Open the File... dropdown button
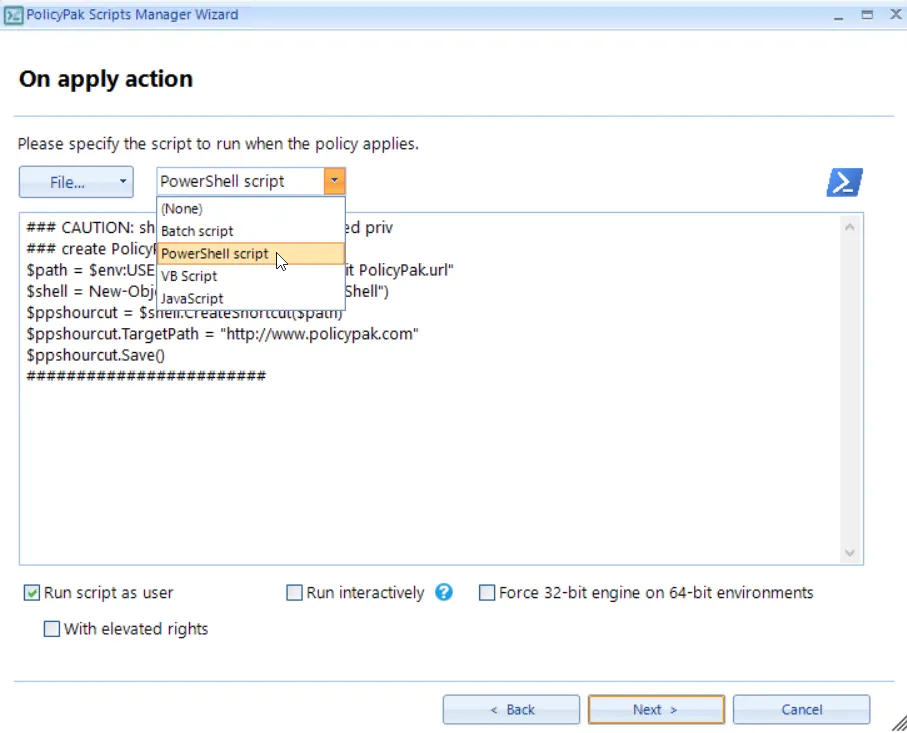 click(76, 182)
